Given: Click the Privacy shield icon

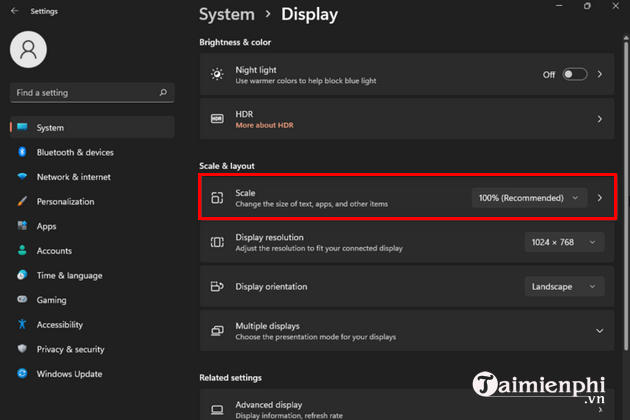Looking at the screenshot, I should [22, 348].
